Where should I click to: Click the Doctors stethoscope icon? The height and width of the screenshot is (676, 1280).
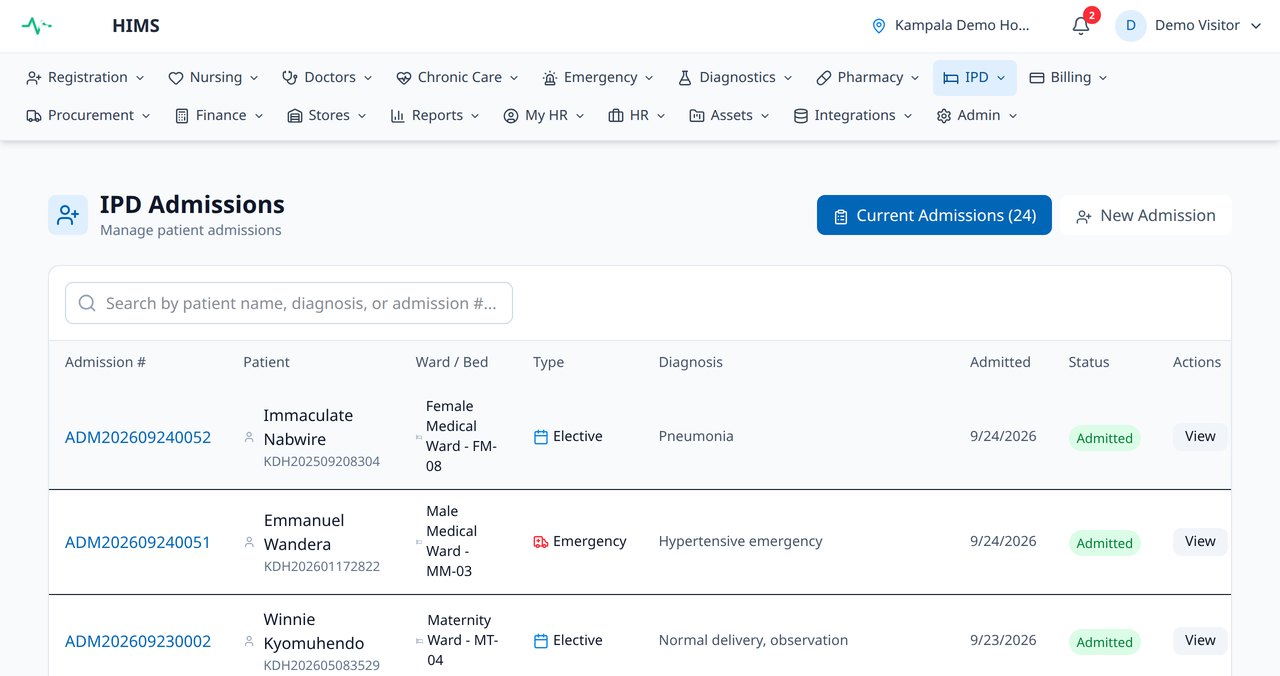290,78
